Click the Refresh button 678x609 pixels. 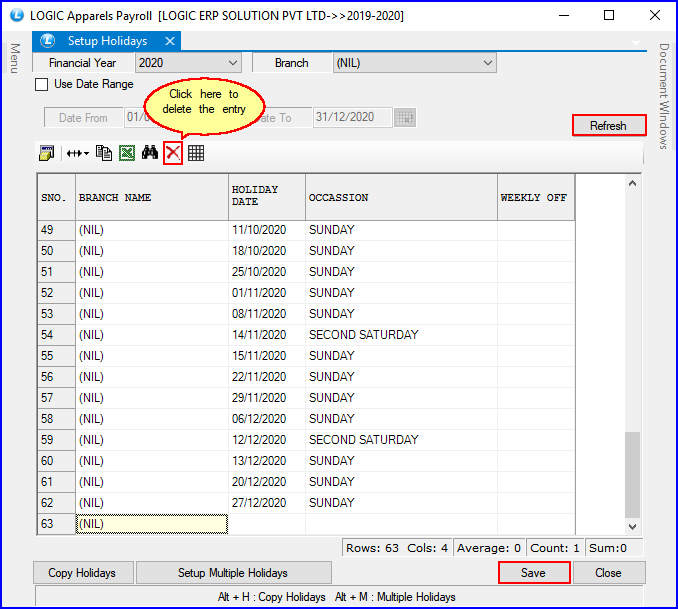pyautogui.click(x=609, y=125)
